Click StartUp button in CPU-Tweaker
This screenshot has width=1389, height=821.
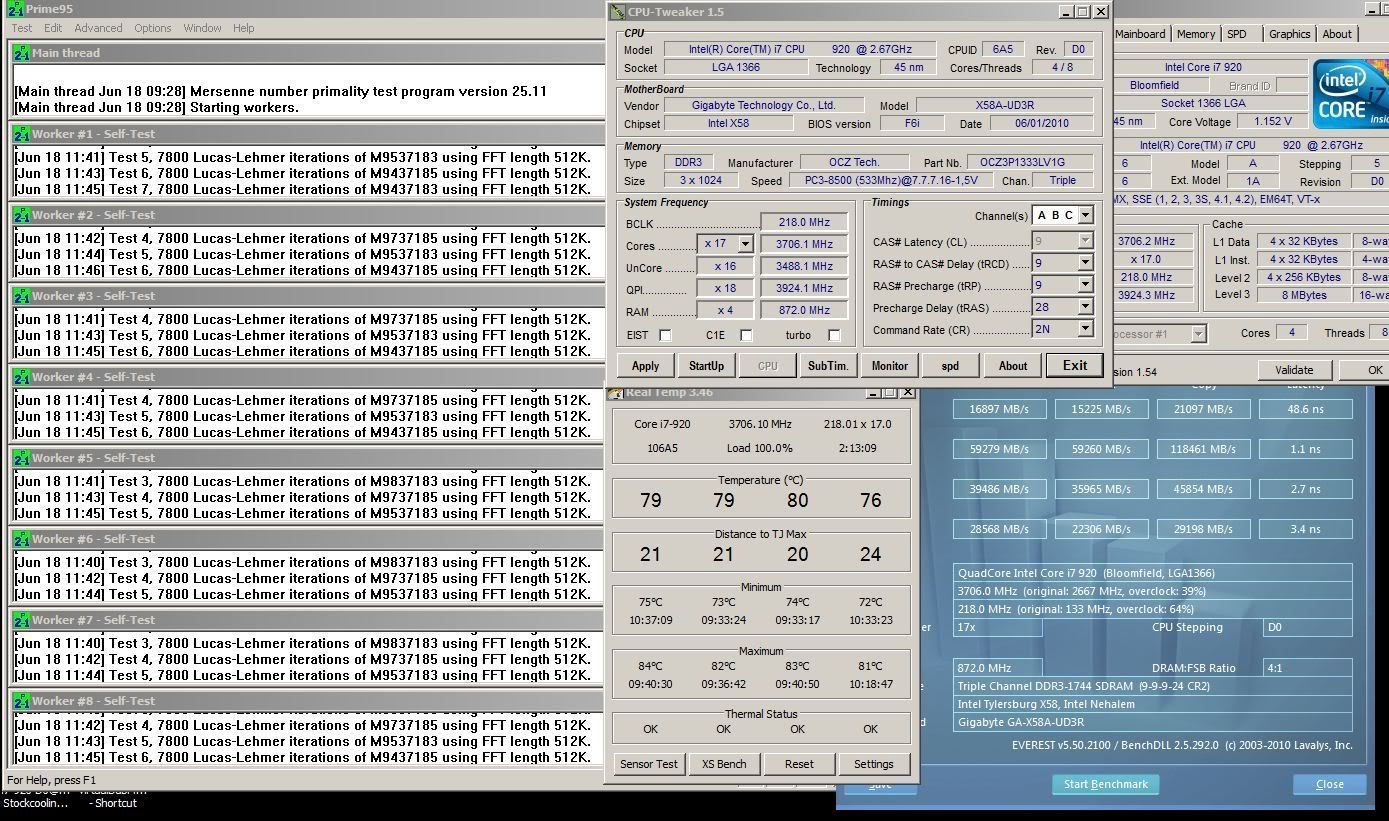pyautogui.click(x=706, y=366)
